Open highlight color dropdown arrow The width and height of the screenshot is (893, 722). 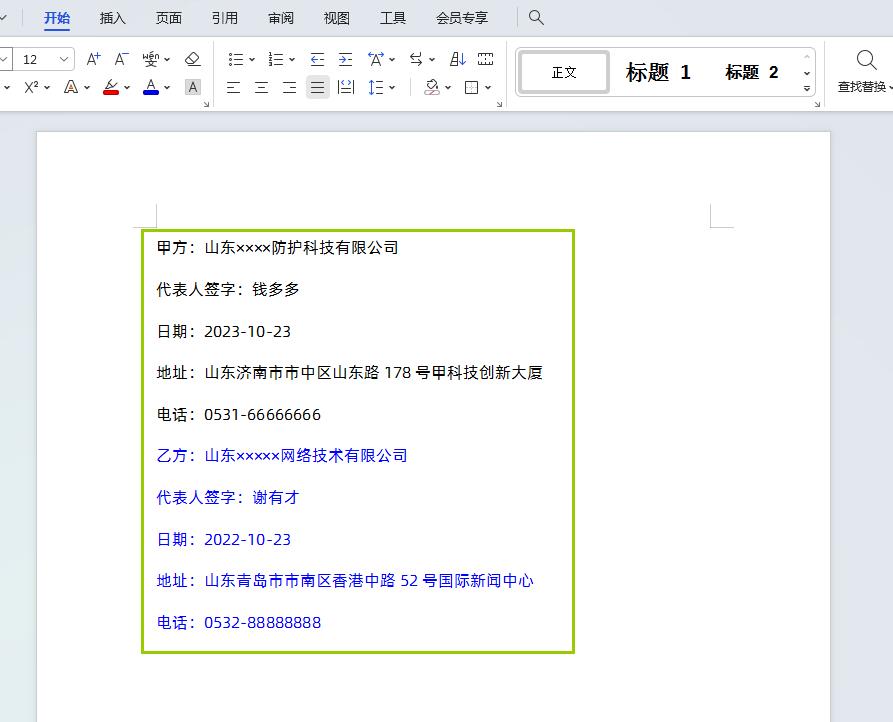[x=126, y=87]
